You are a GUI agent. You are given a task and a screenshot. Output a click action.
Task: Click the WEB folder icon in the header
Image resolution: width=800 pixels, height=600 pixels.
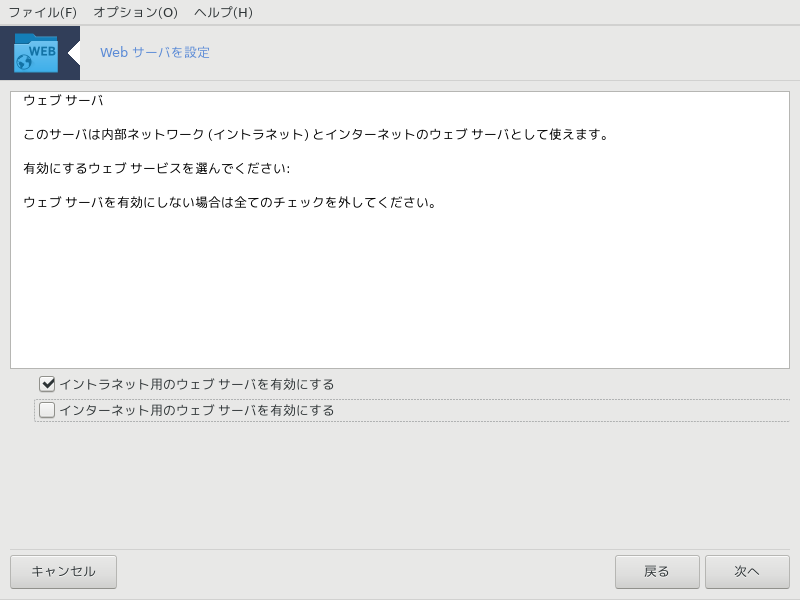tap(36, 53)
